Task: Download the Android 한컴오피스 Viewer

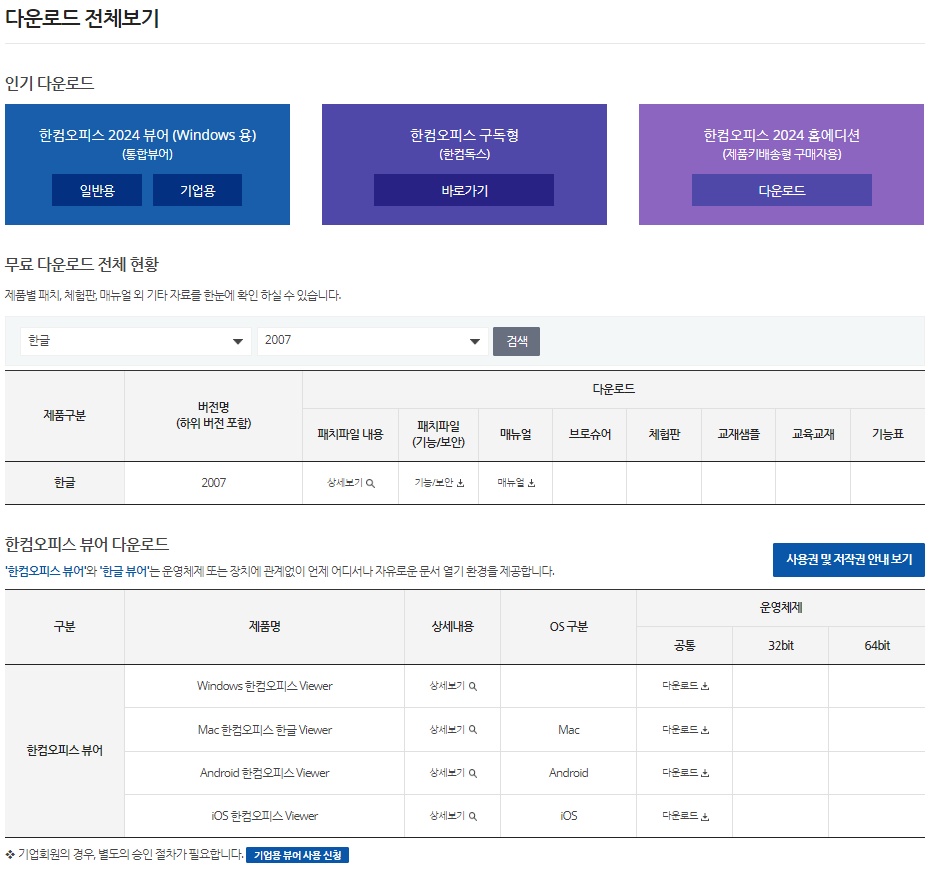Action: (685, 773)
